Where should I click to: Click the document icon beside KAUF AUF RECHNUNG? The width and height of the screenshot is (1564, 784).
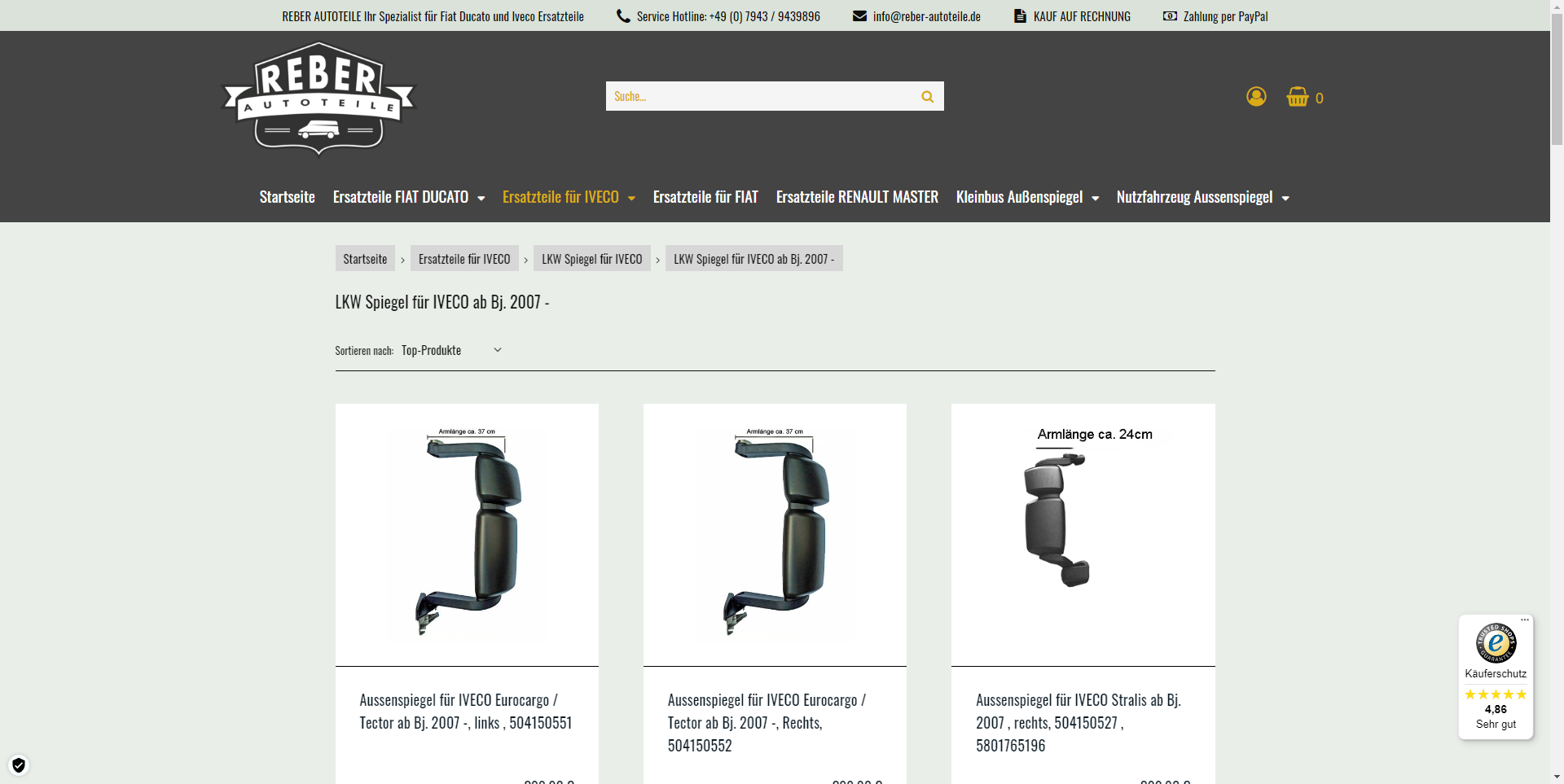pyautogui.click(x=1020, y=15)
